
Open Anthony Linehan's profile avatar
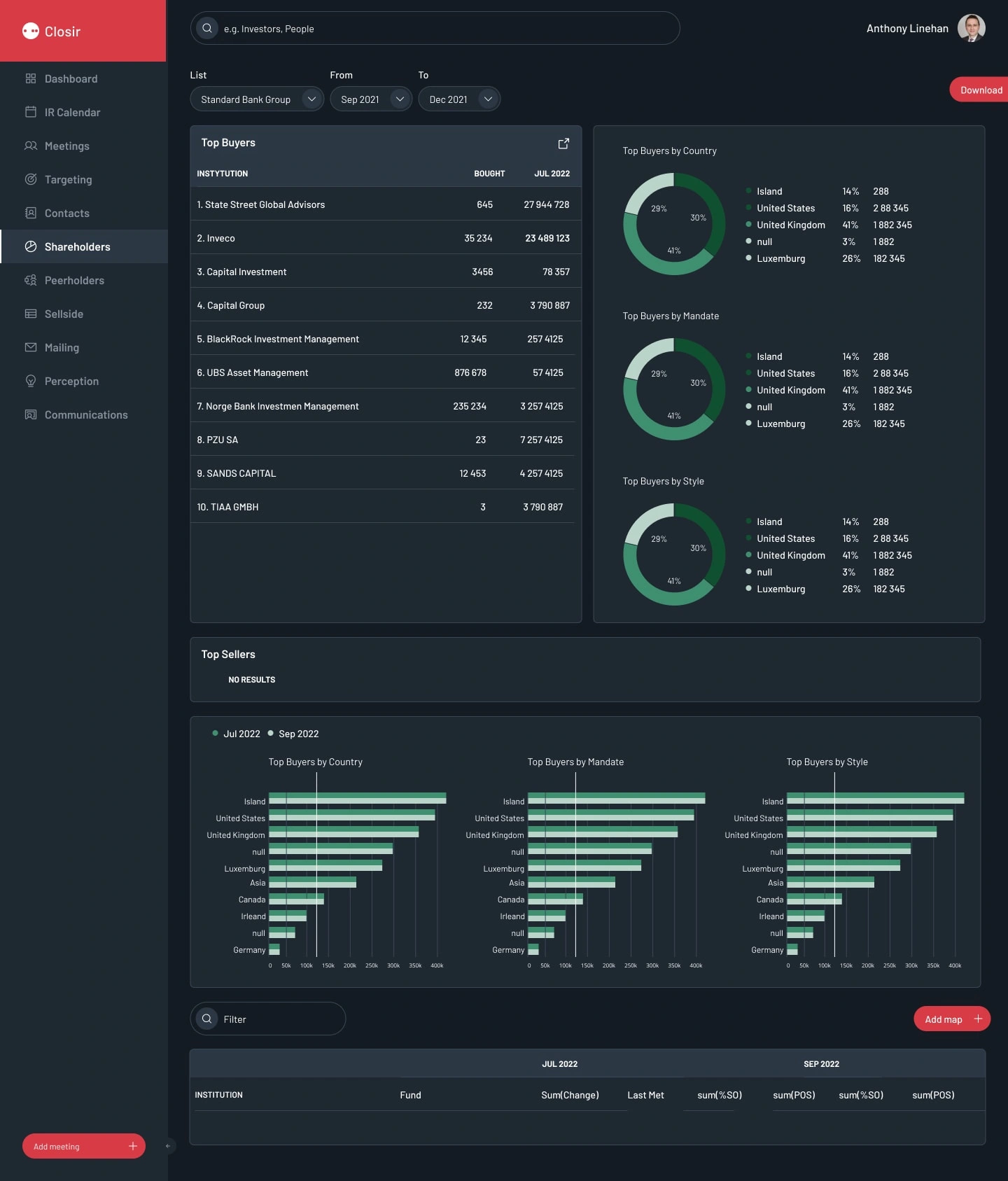point(972,28)
